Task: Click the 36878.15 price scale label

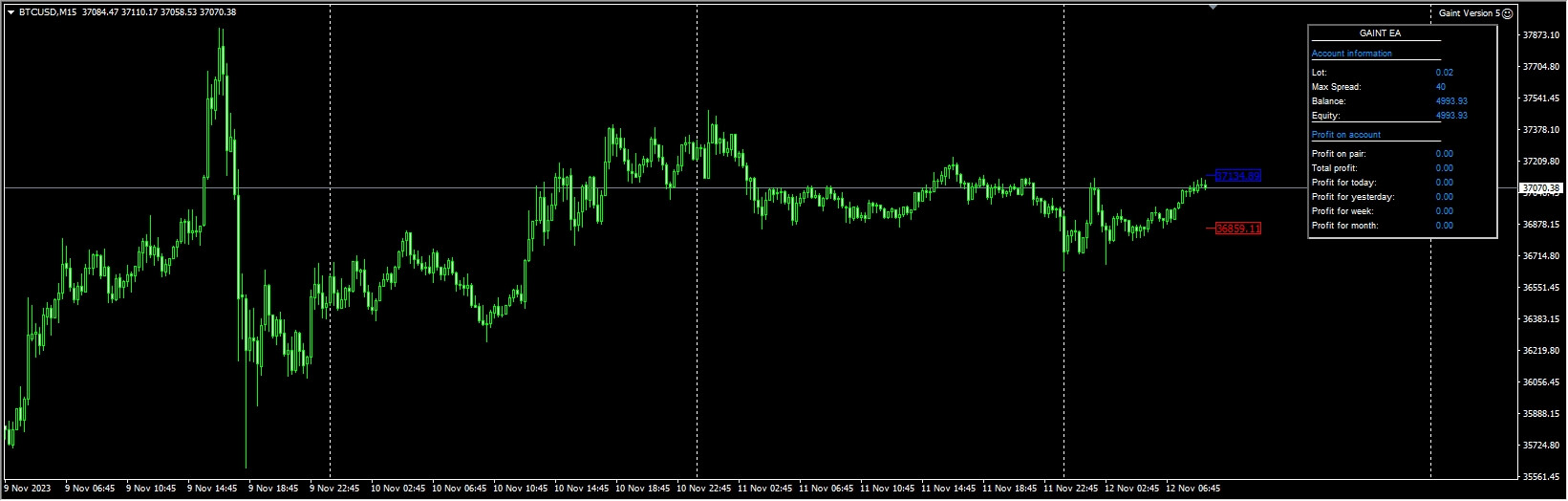Action: tap(1541, 225)
